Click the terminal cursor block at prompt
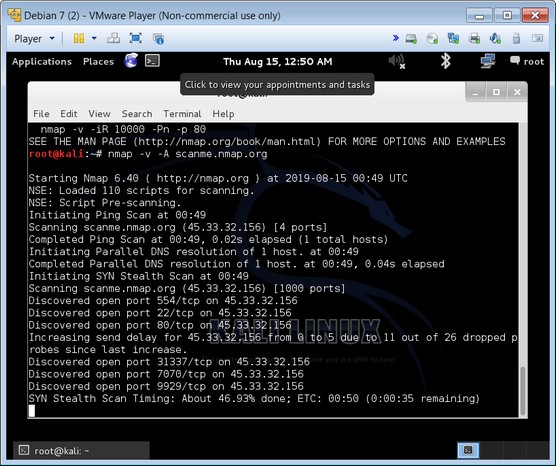This screenshot has width=556, height=466. (x=32, y=411)
